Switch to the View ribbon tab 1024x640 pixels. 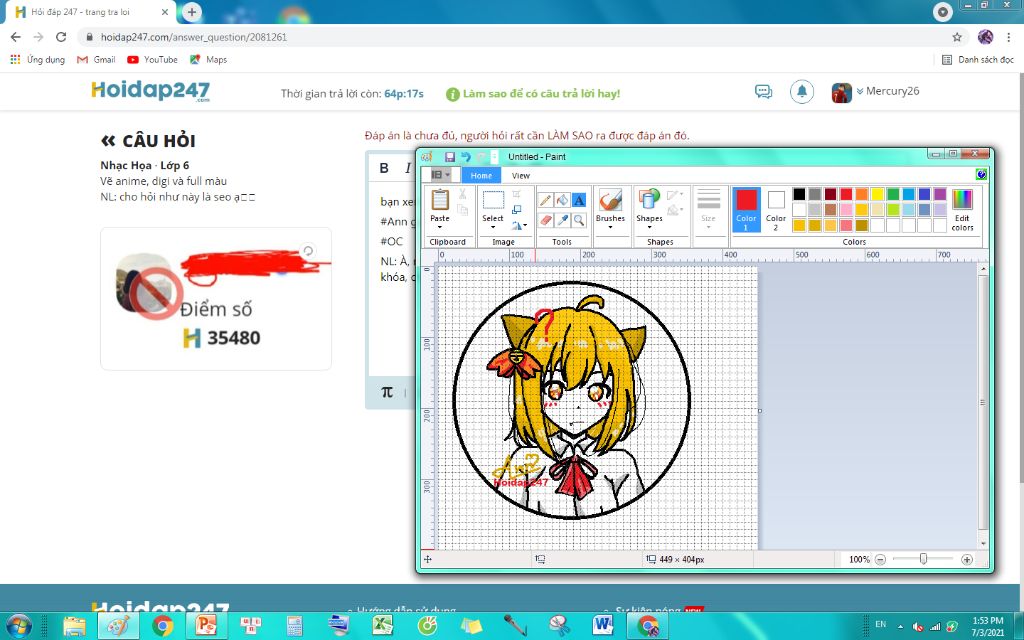[520, 175]
